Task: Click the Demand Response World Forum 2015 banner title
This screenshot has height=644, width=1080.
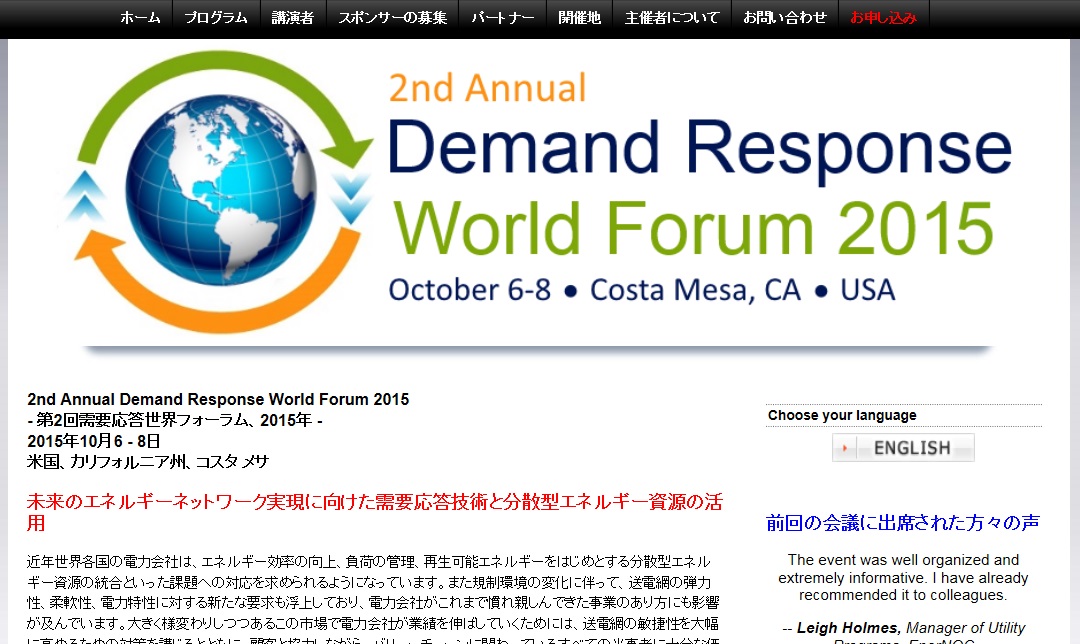Action: click(699, 187)
